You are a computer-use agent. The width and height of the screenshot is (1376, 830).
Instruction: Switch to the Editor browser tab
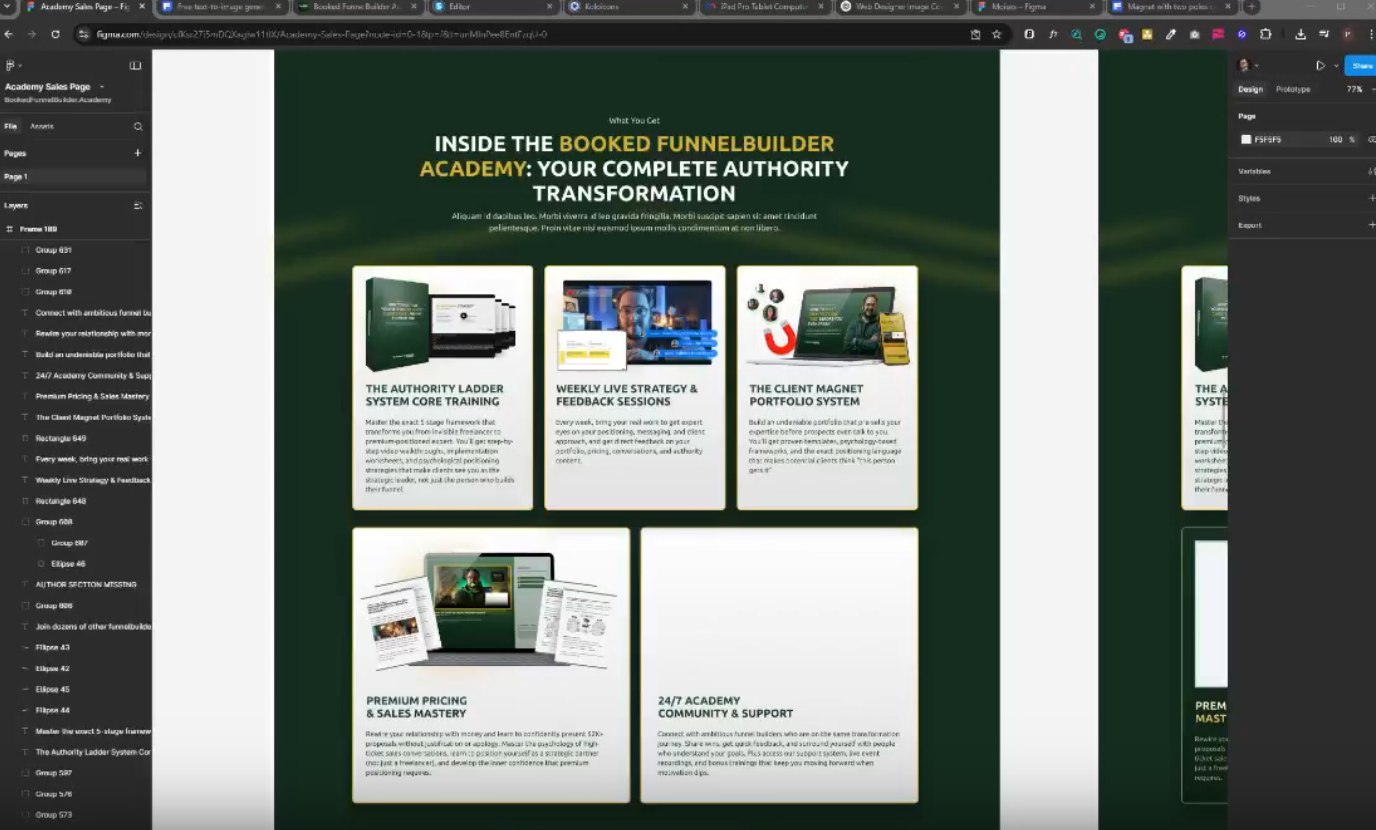click(492, 7)
